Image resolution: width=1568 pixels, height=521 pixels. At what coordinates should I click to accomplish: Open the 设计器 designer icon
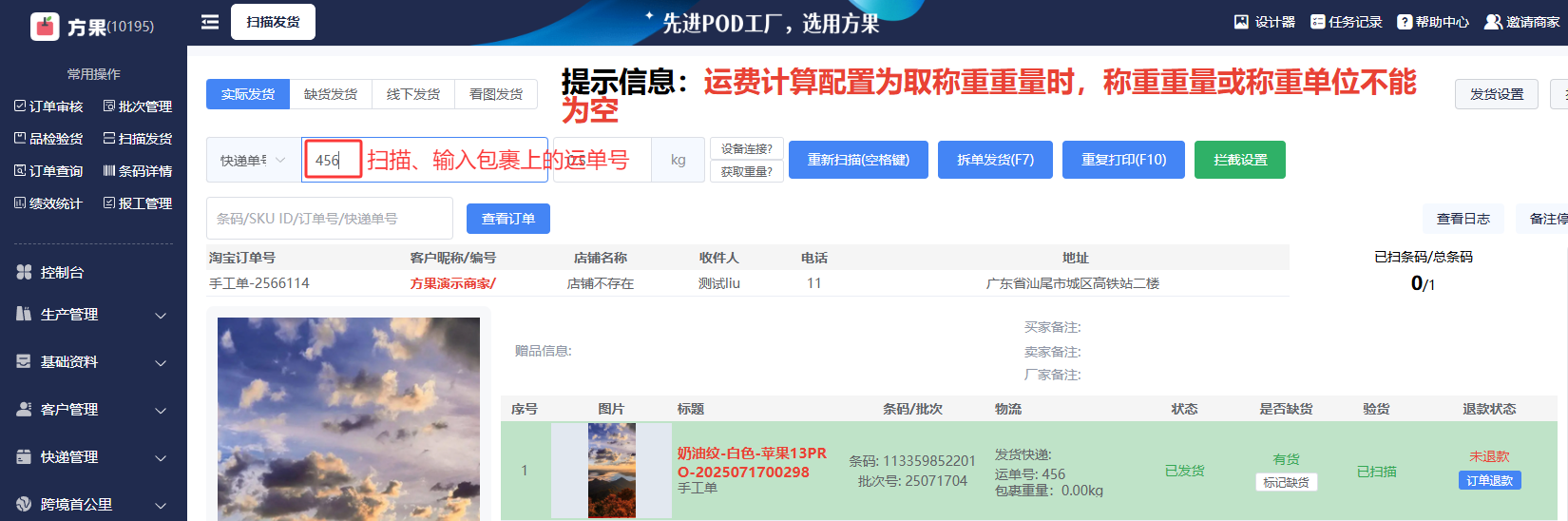[x=1241, y=22]
